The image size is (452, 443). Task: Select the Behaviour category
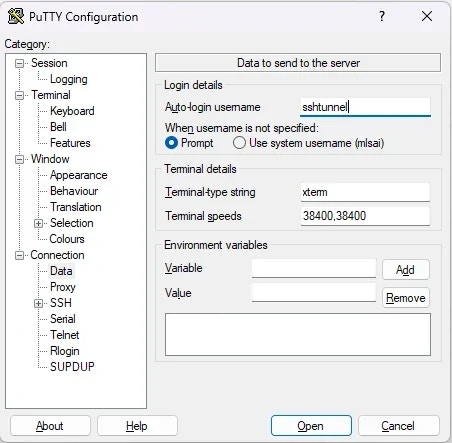point(74,191)
